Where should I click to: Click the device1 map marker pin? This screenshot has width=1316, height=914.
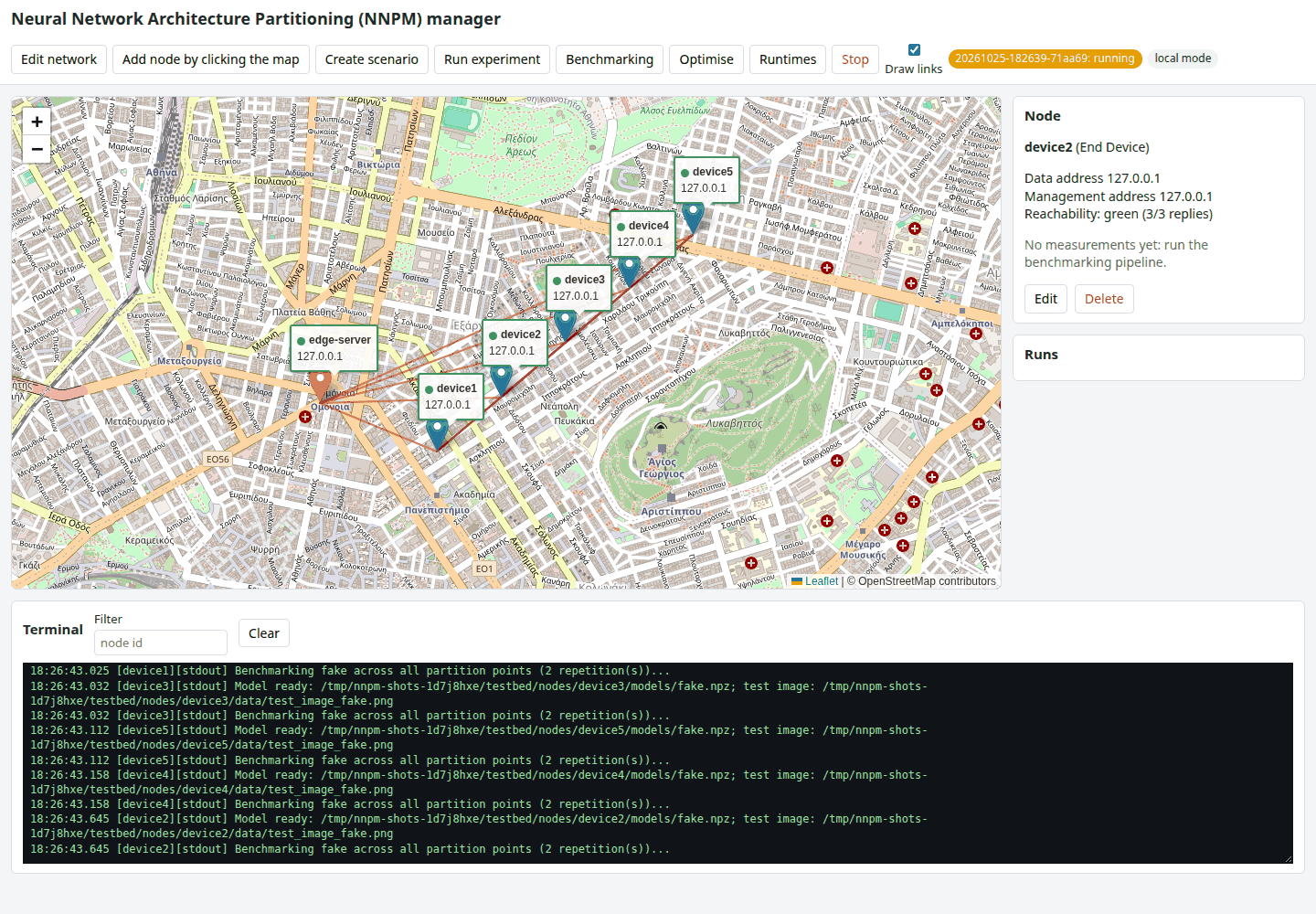coord(437,434)
